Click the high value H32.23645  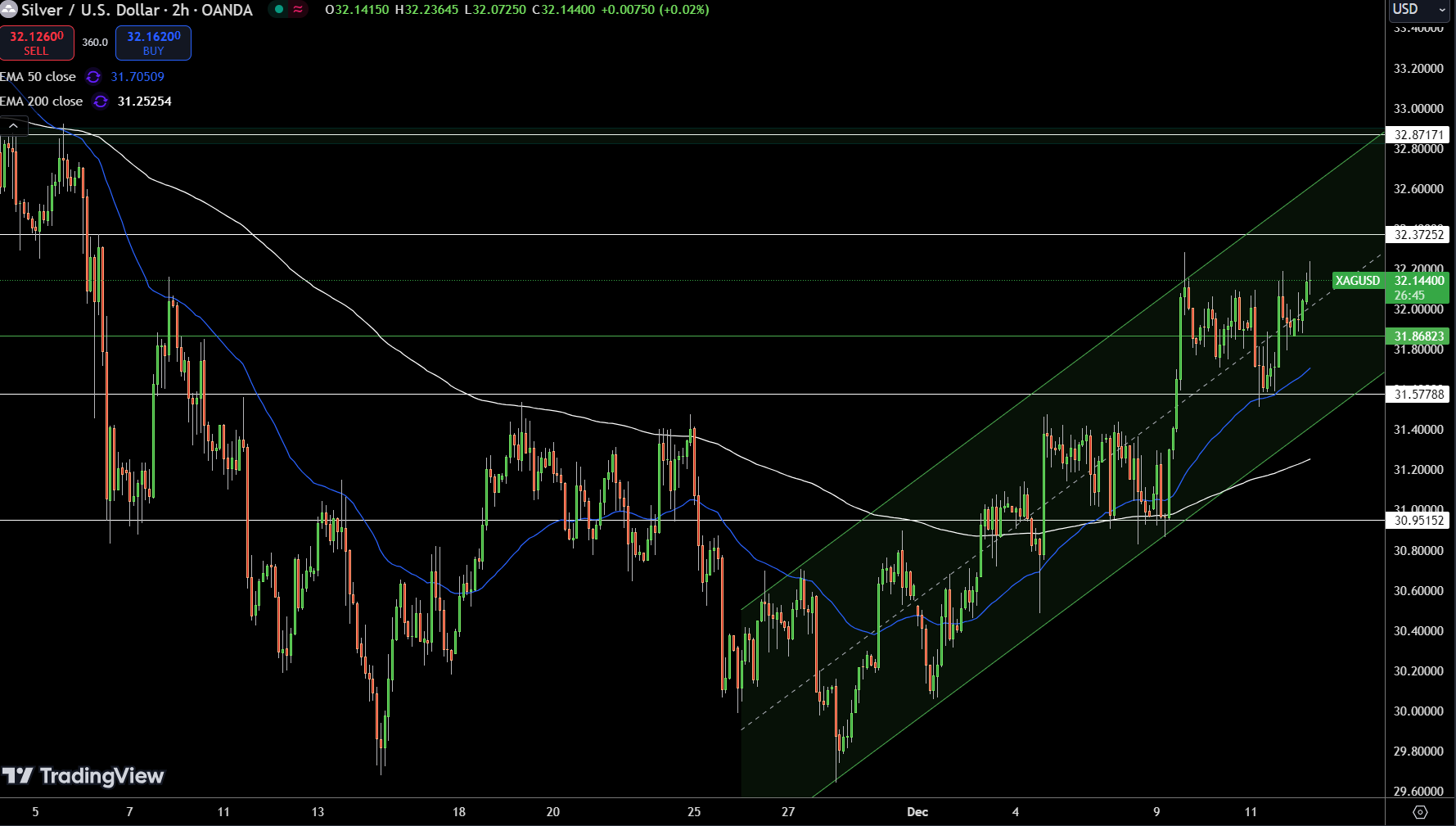[426, 10]
